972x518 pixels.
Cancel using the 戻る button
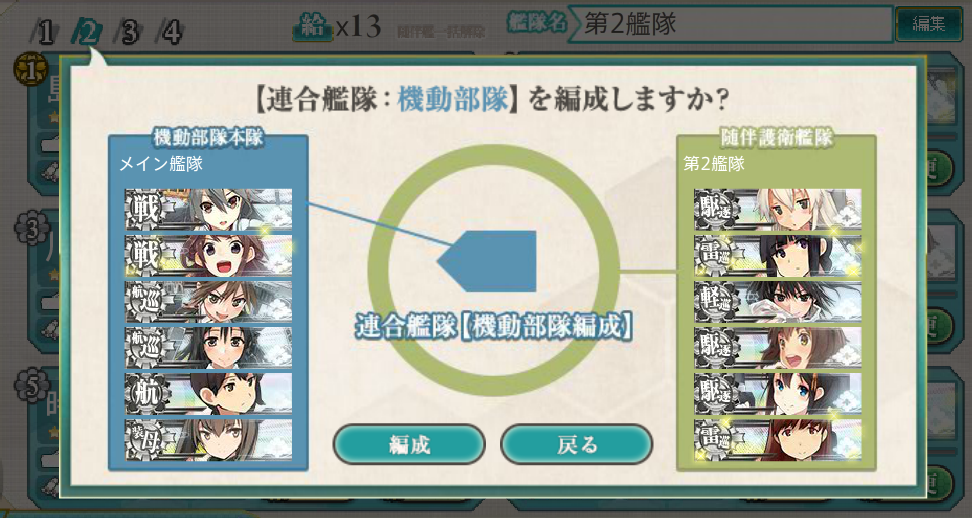coord(577,444)
